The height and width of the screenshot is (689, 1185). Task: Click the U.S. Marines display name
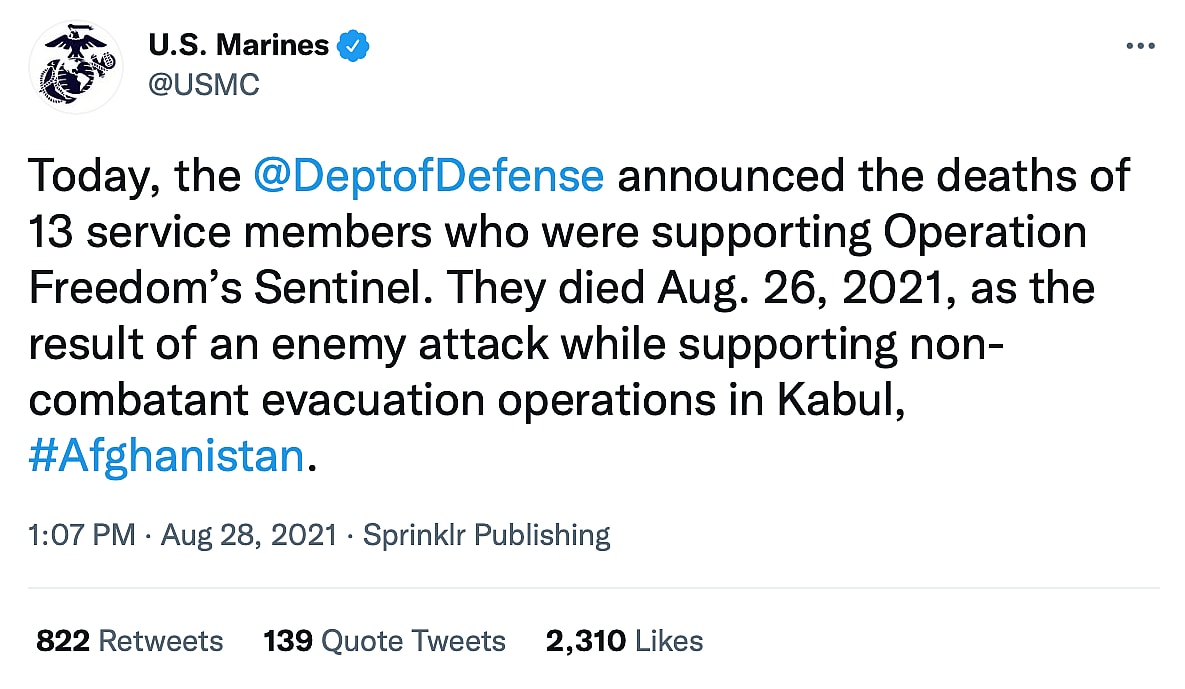pos(238,45)
